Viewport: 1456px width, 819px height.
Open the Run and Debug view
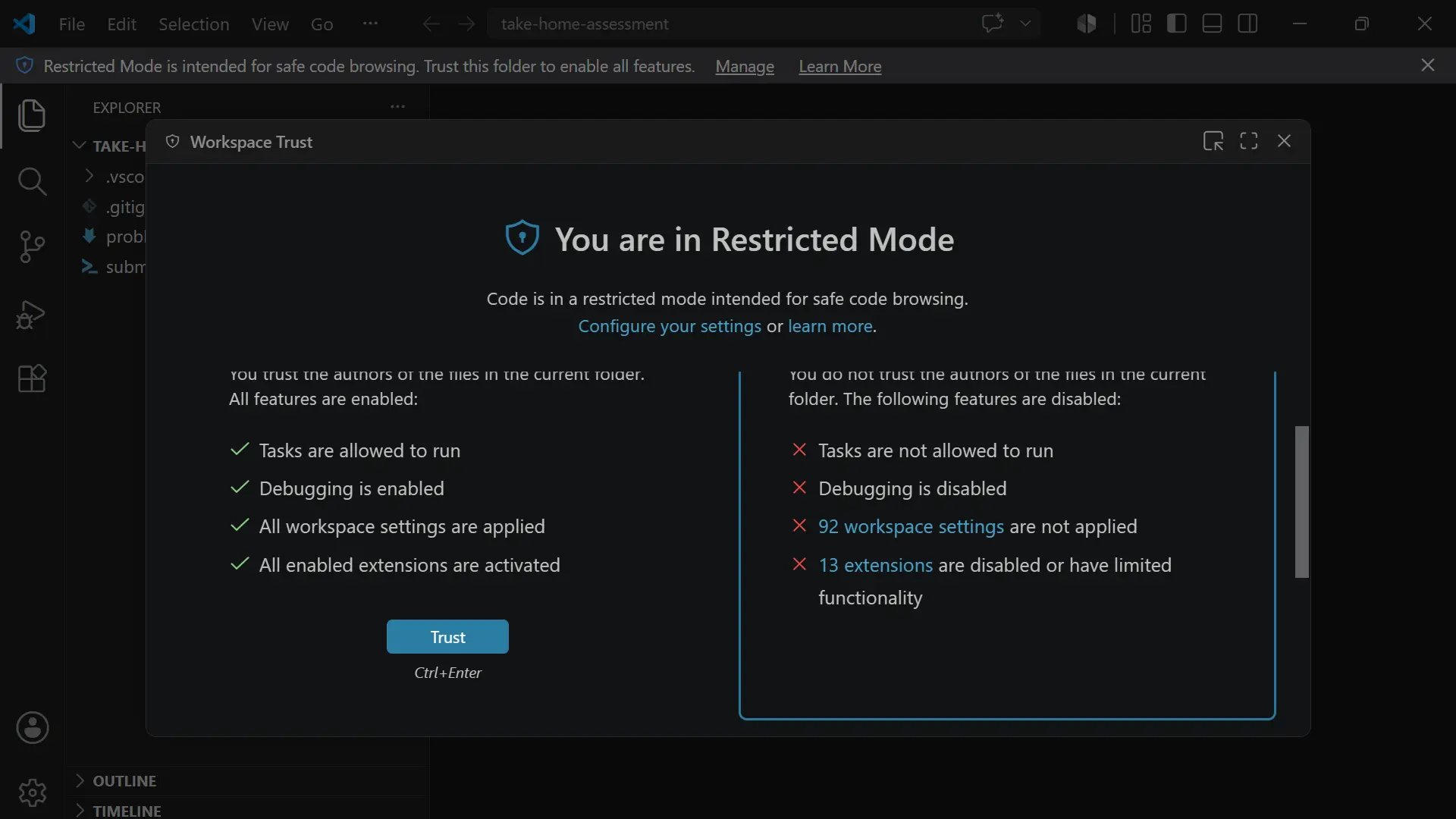[x=32, y=314]
